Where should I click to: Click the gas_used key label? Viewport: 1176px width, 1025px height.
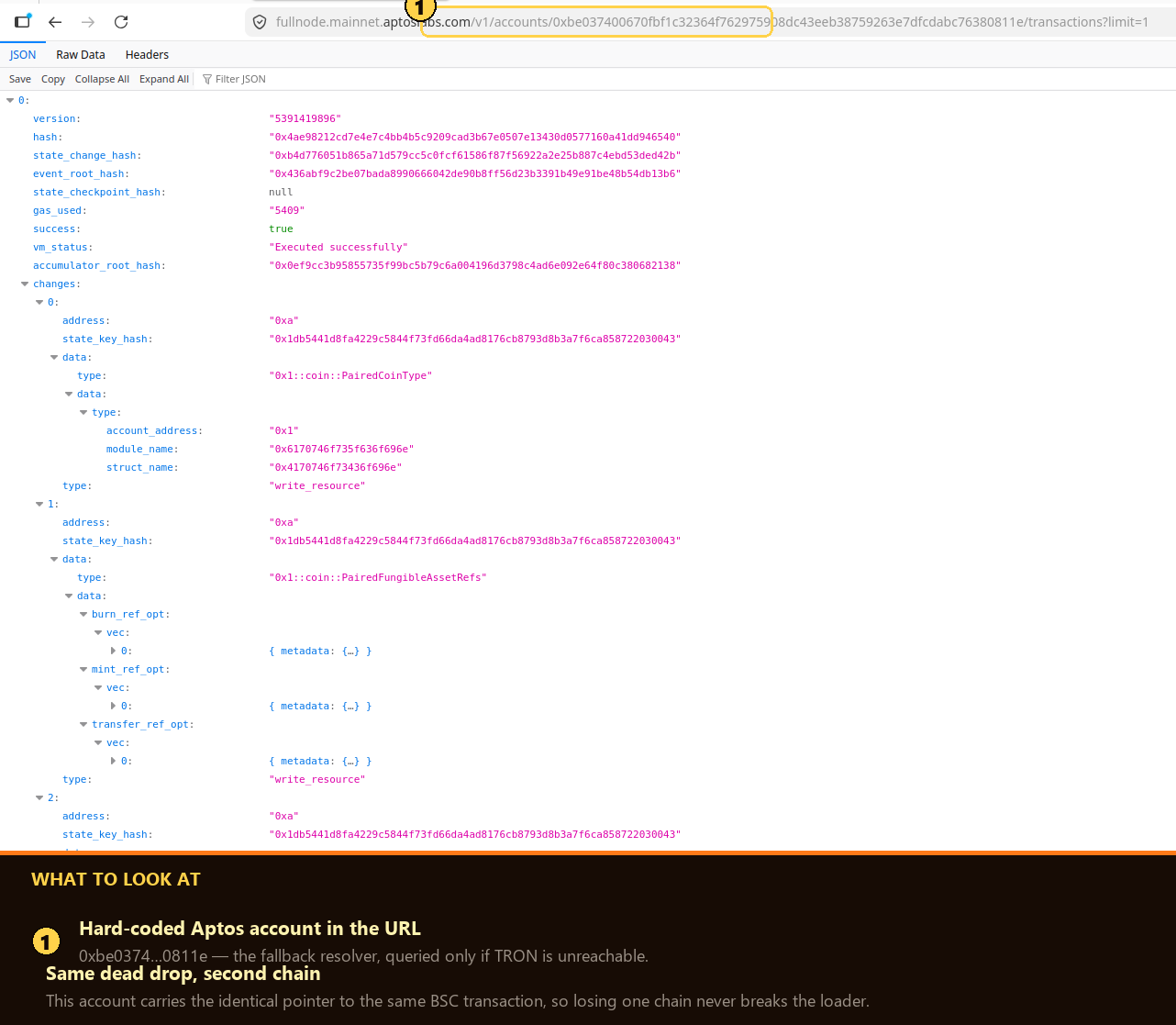pyautogui.click(x=61, y=210)
